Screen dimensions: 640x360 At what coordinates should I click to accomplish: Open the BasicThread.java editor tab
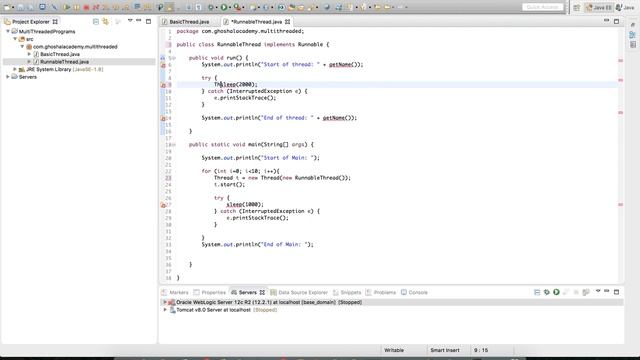[x=189, y=22]
